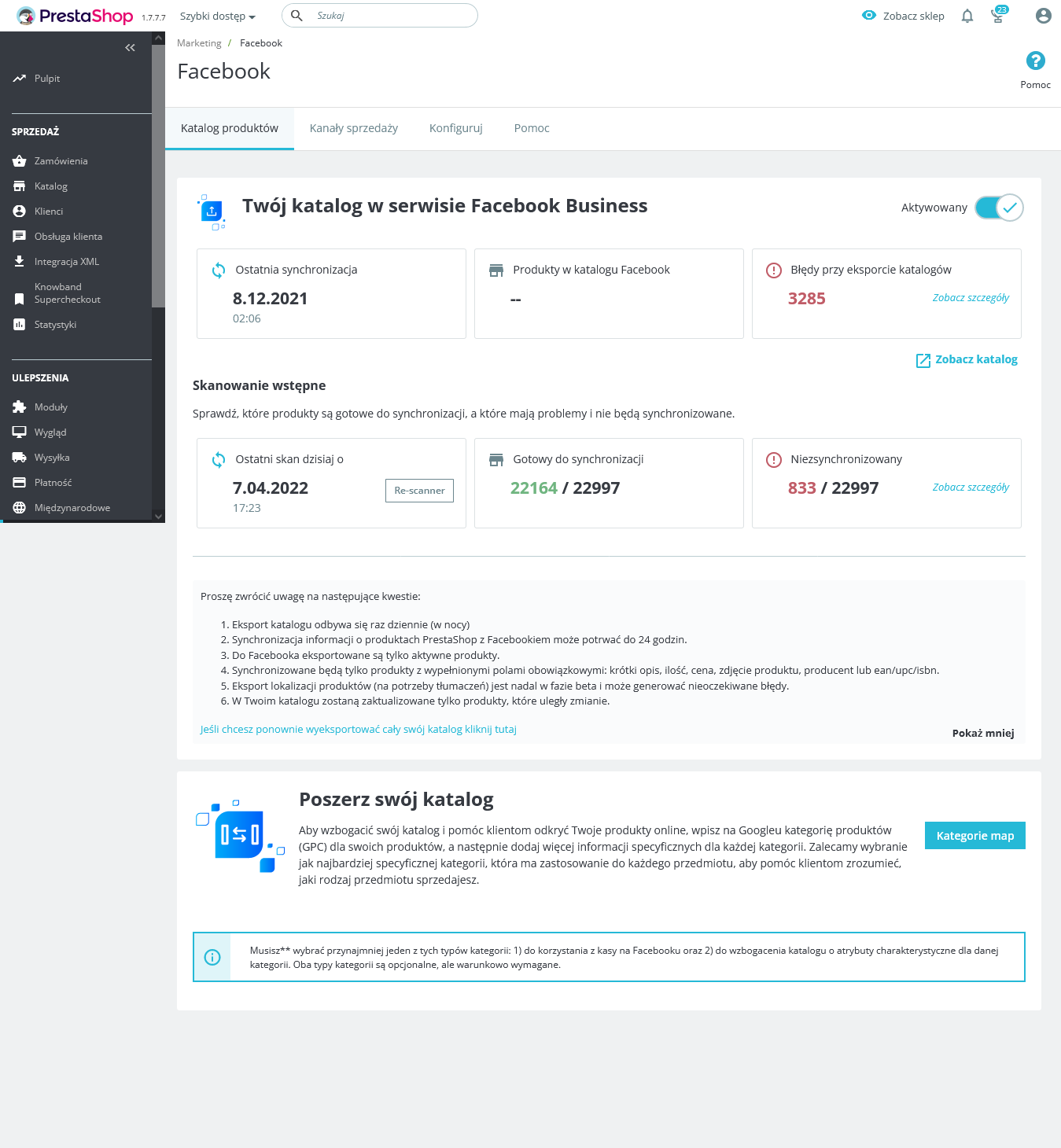Click the Wygląd monitor icon
The width and height of the screenshot is (1061, 1148).
coord(20,432)
